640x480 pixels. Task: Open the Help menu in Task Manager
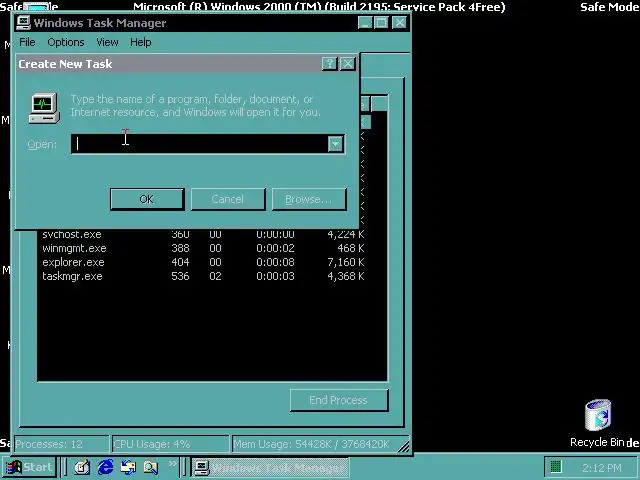(141, 42)
